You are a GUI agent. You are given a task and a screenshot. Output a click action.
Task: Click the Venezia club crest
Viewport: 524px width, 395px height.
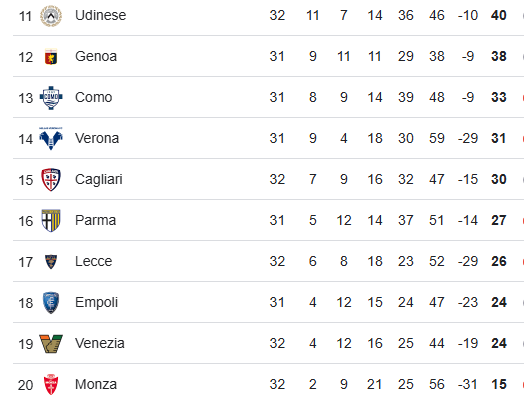tap(51, 344)
